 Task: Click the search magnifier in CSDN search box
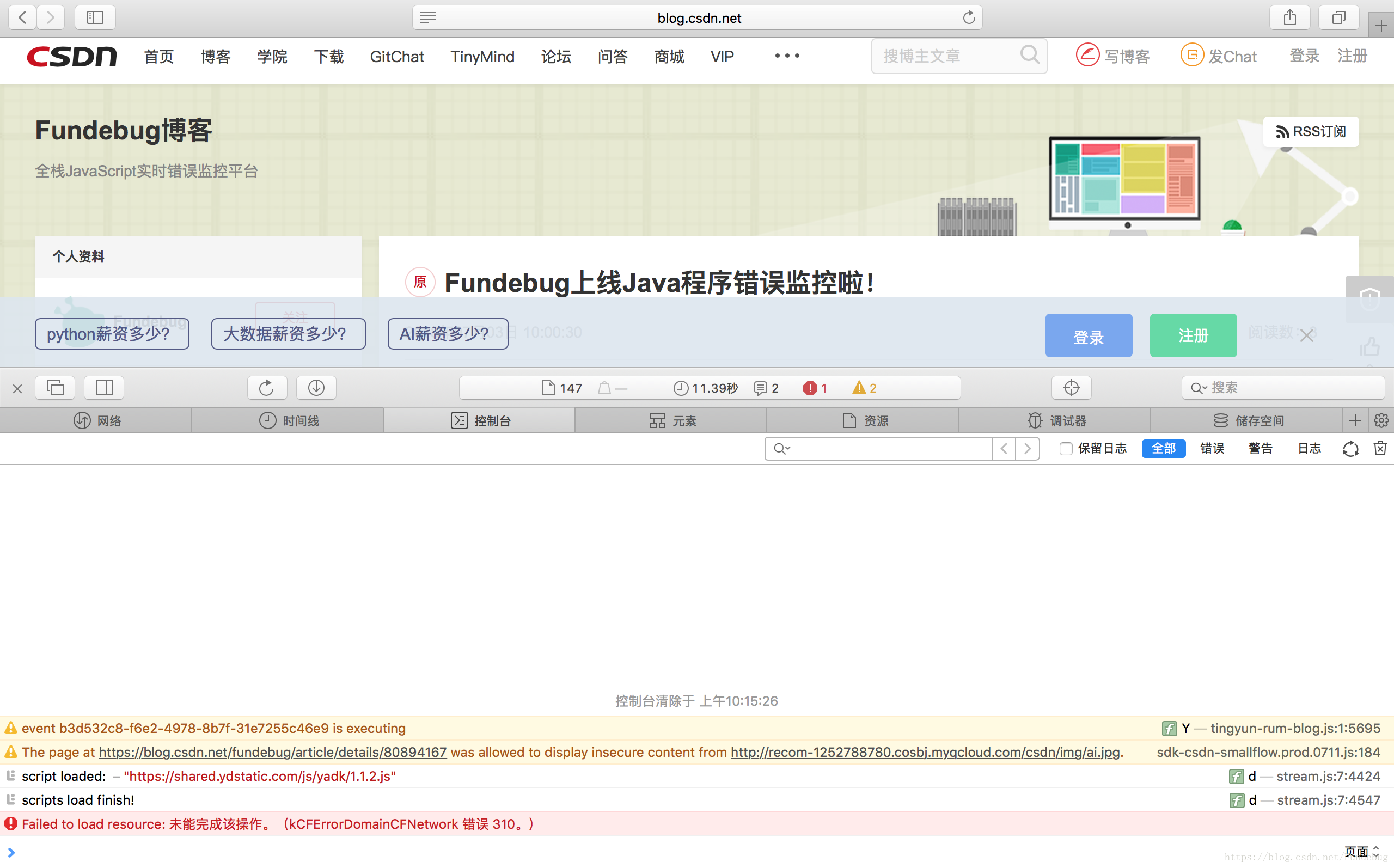coord(1030,55)
